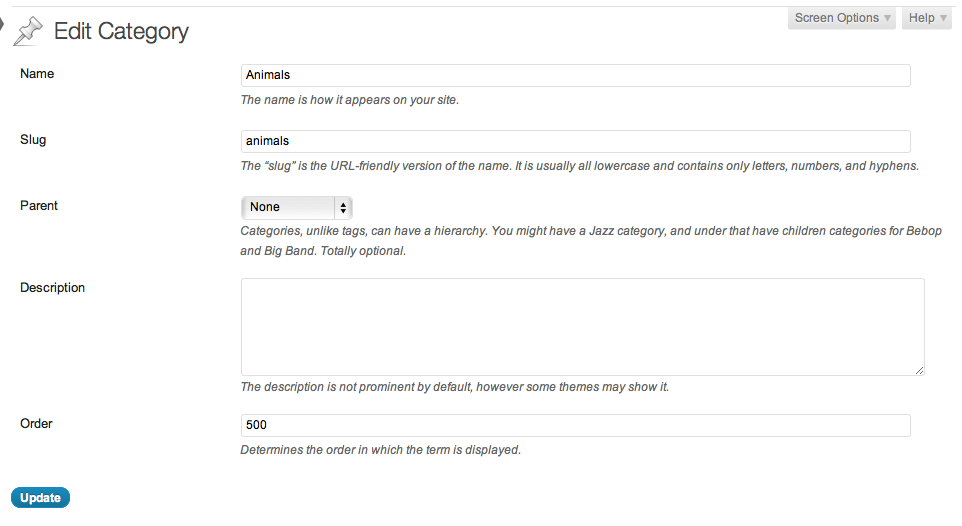Click inside the Description text area
The image size is (962, 526).
(x=582, y=327)
